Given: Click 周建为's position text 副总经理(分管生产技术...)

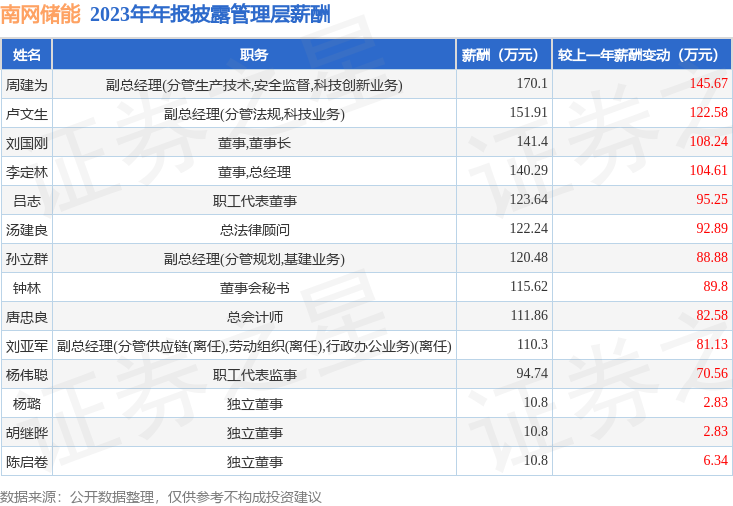Looking at the screenshot, I should [x=254, y=85].
